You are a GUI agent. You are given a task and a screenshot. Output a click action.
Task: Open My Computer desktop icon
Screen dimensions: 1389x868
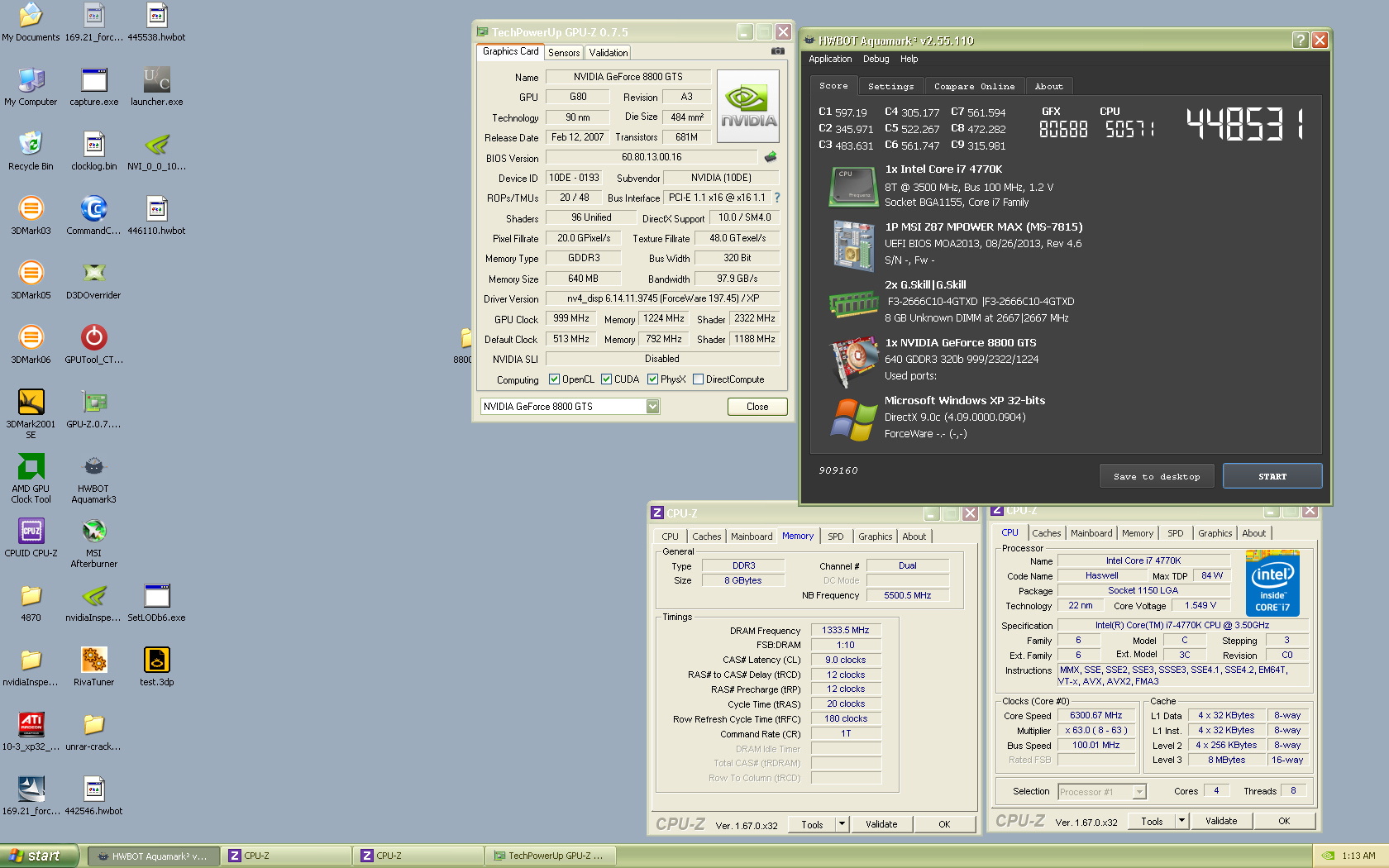click(31, 87)
